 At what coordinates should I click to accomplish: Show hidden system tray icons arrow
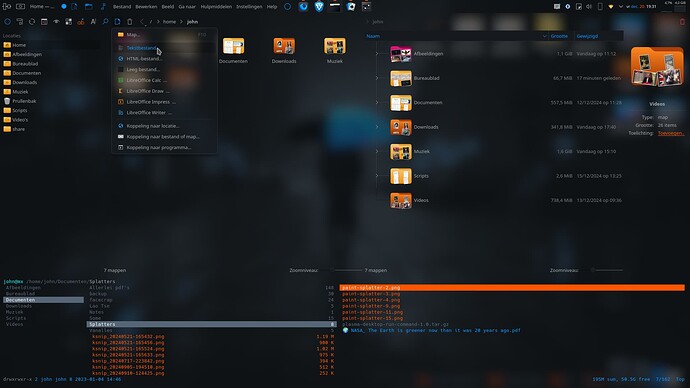coord(620,7)
